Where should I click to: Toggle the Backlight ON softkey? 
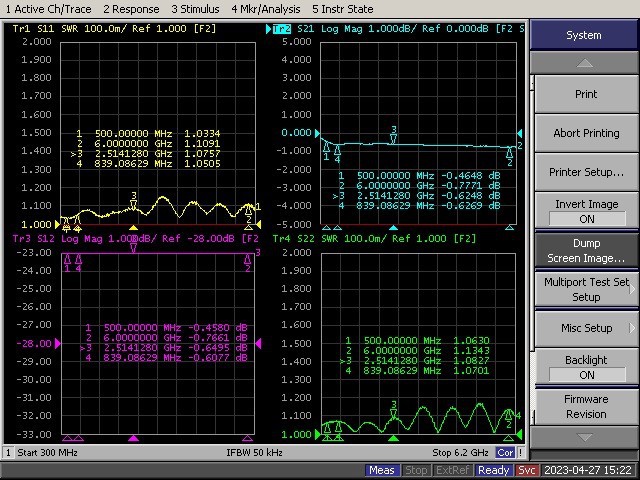586,367
